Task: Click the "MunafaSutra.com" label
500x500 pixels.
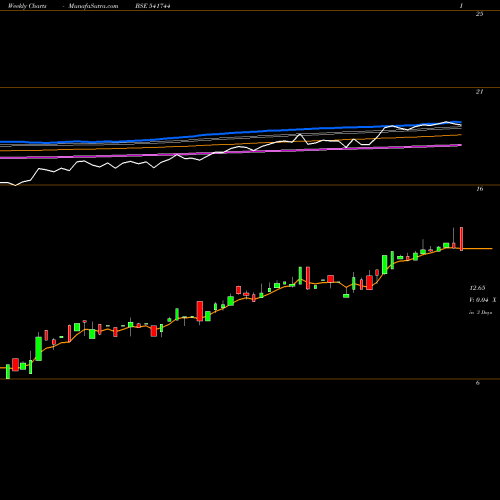Action: pyautogui.click(x=93, y=6)
